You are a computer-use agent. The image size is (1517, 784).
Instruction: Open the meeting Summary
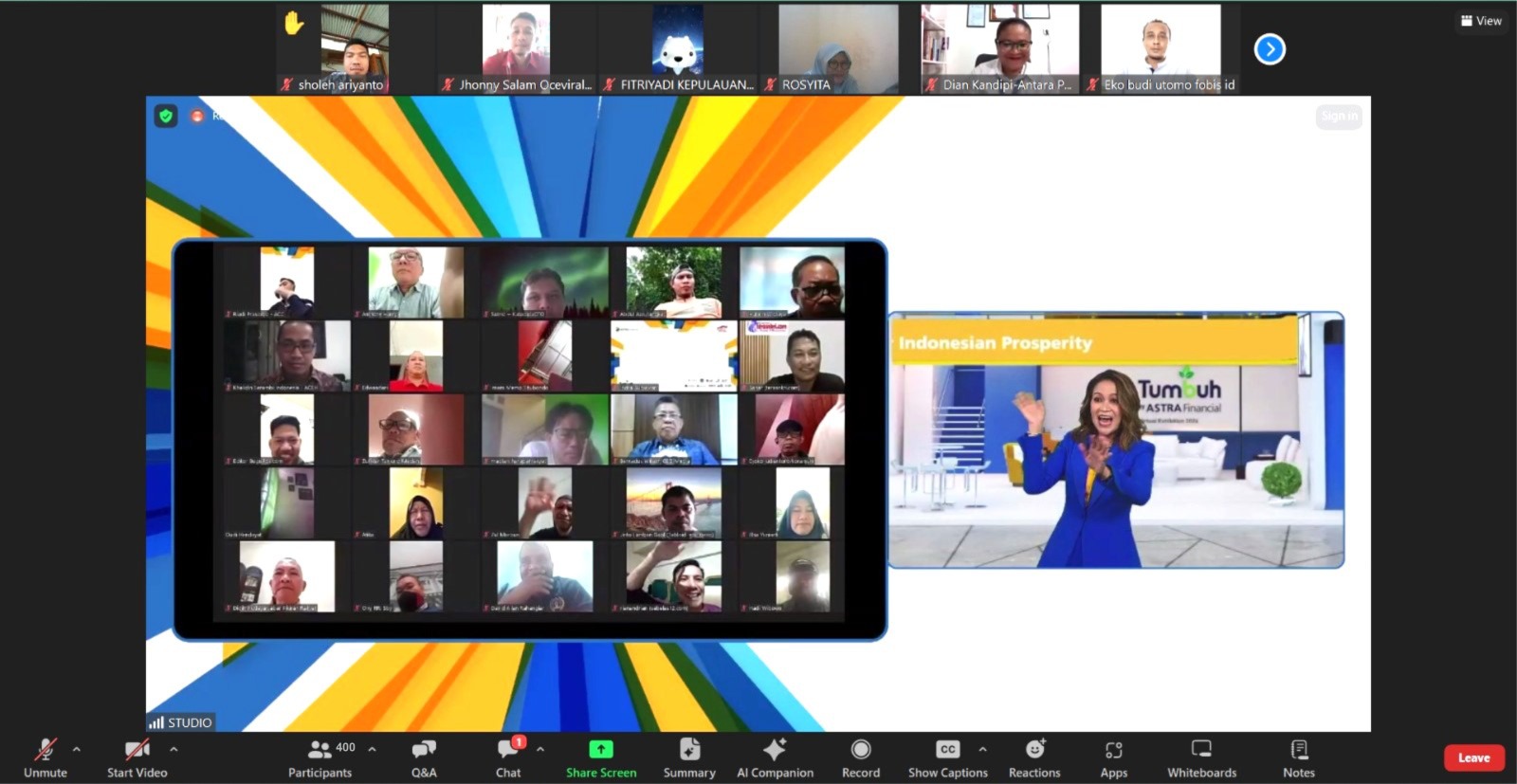(x=689, y=757)
